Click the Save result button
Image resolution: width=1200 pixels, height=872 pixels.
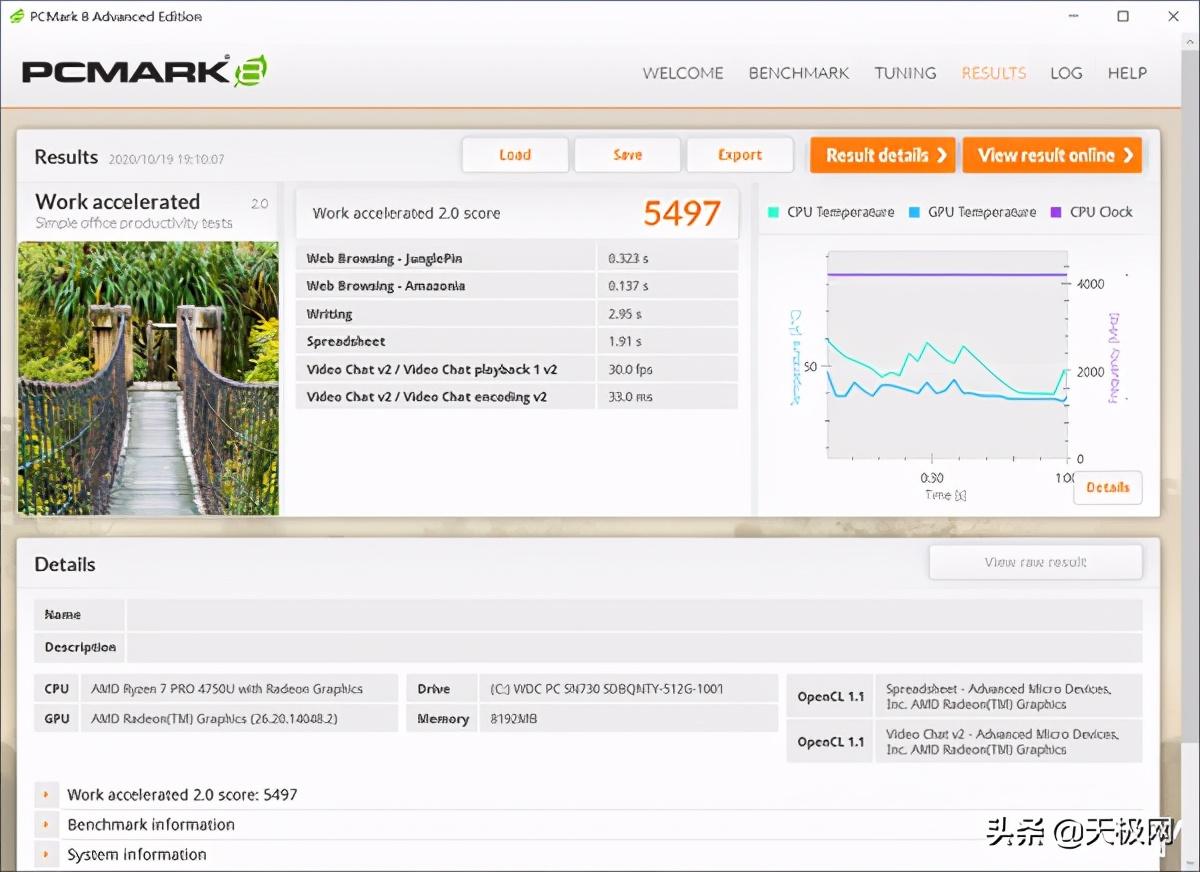pyautogui.click(x=627, y=155)
